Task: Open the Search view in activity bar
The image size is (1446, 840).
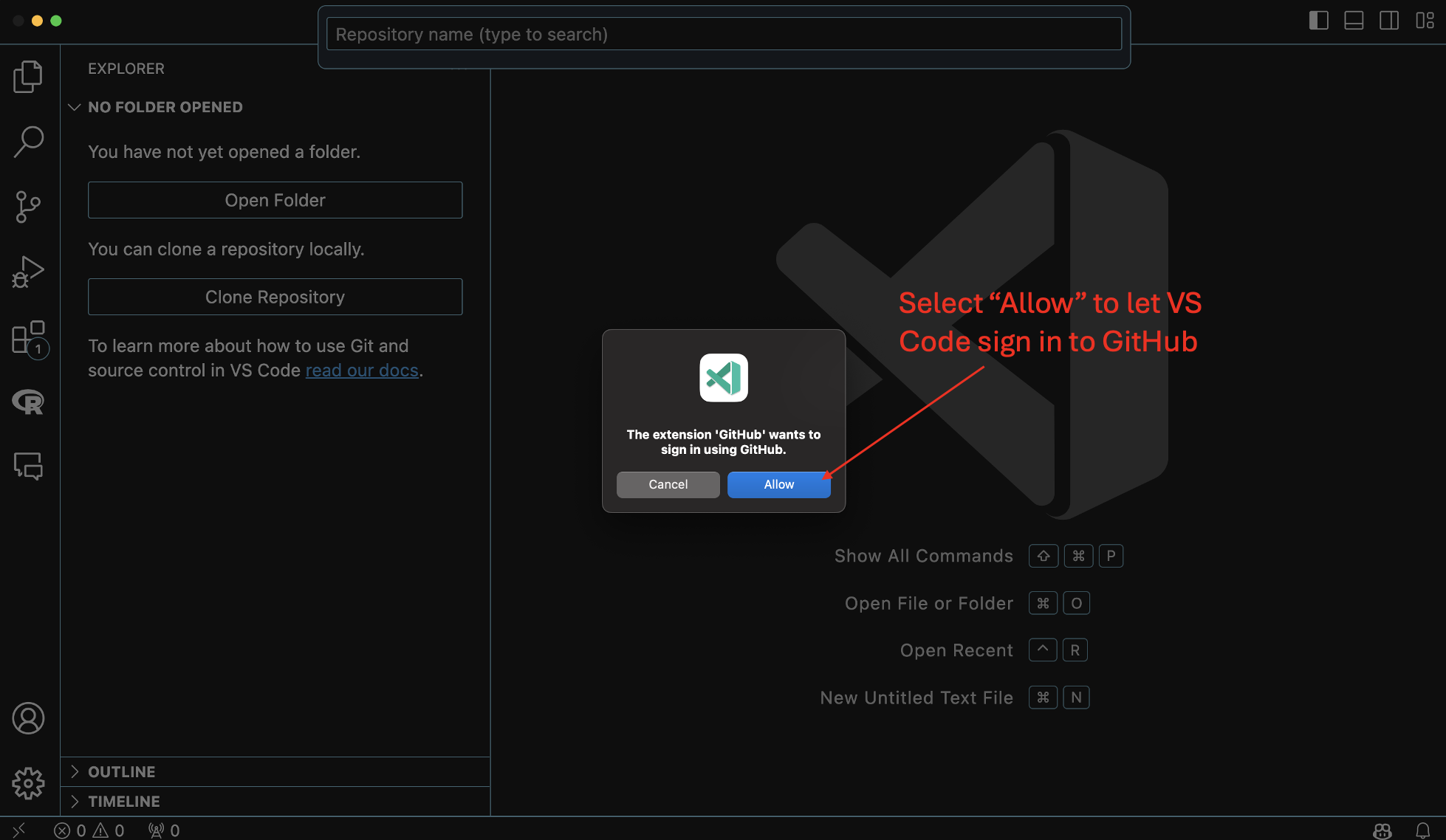Action: pos(28,142)
